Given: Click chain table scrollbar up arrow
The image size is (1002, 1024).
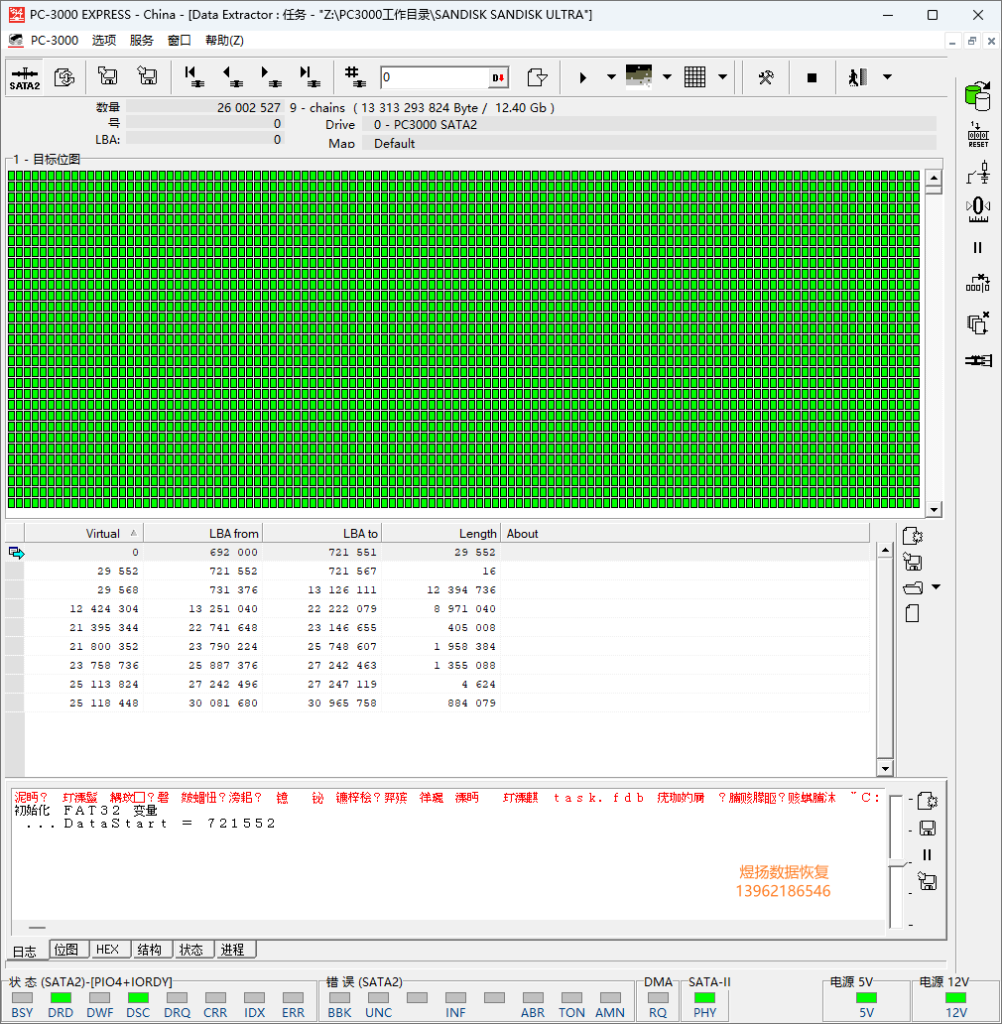Looking at the screenshot, I should coord(885,551).
